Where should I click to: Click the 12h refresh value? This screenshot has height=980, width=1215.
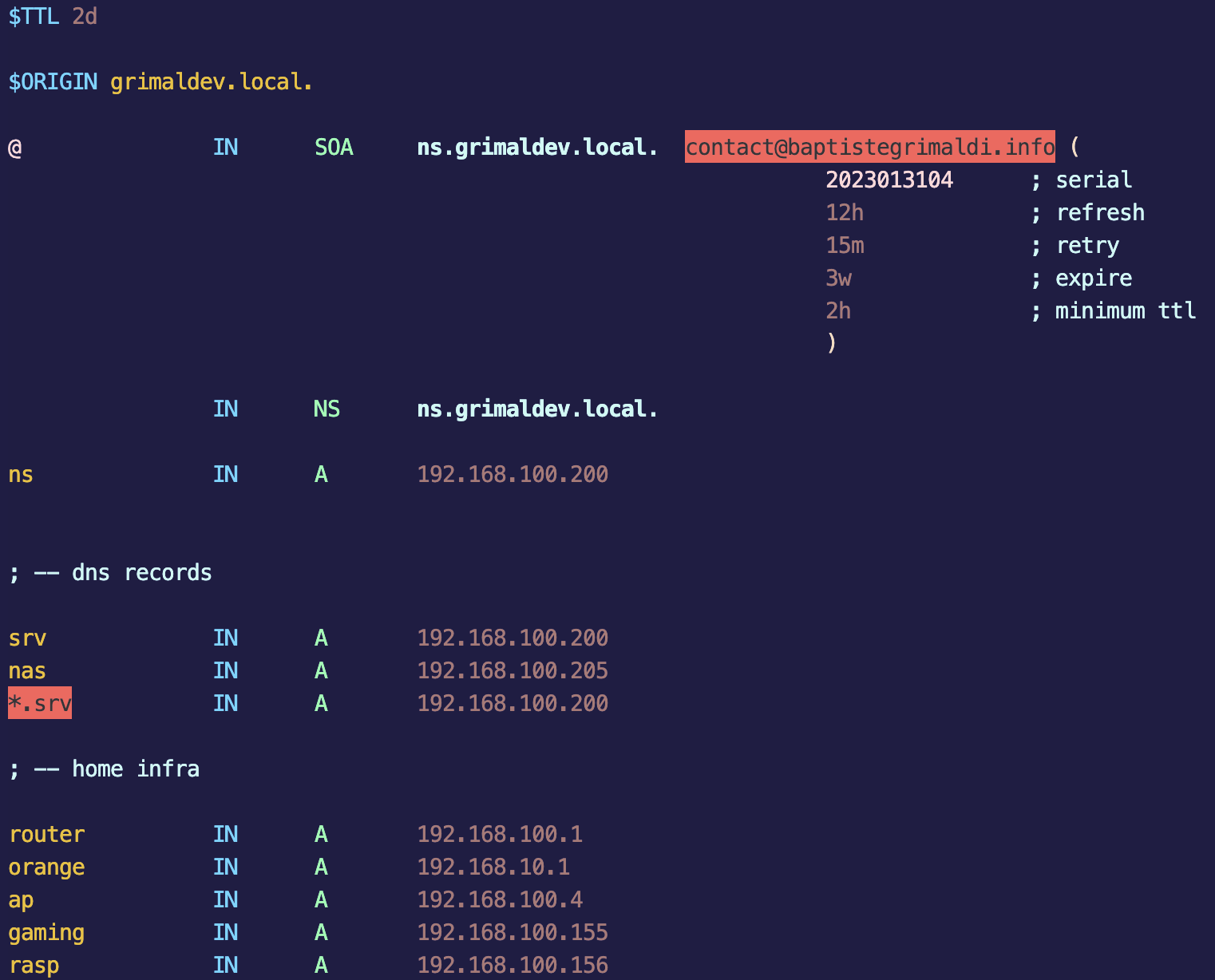pos(844,212)
